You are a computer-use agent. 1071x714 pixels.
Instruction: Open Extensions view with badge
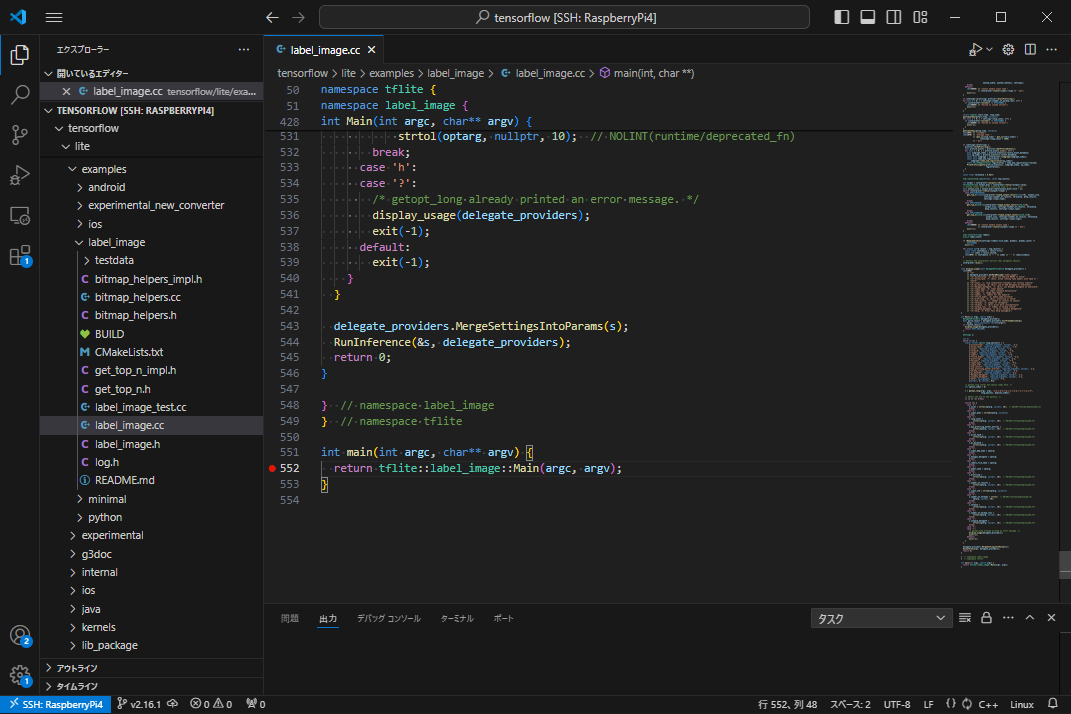[x=20, y=256]
